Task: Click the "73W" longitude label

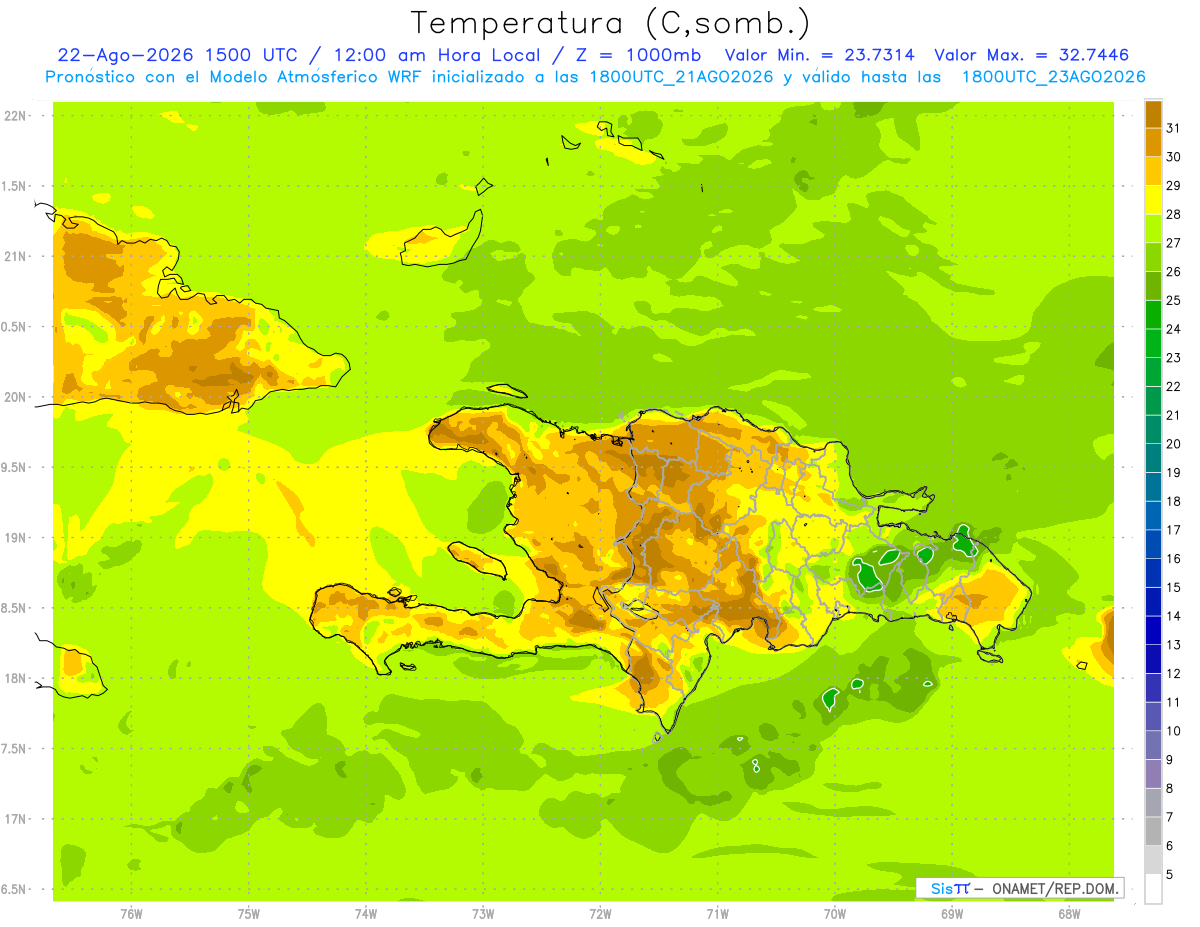Action: pos(483,913)
